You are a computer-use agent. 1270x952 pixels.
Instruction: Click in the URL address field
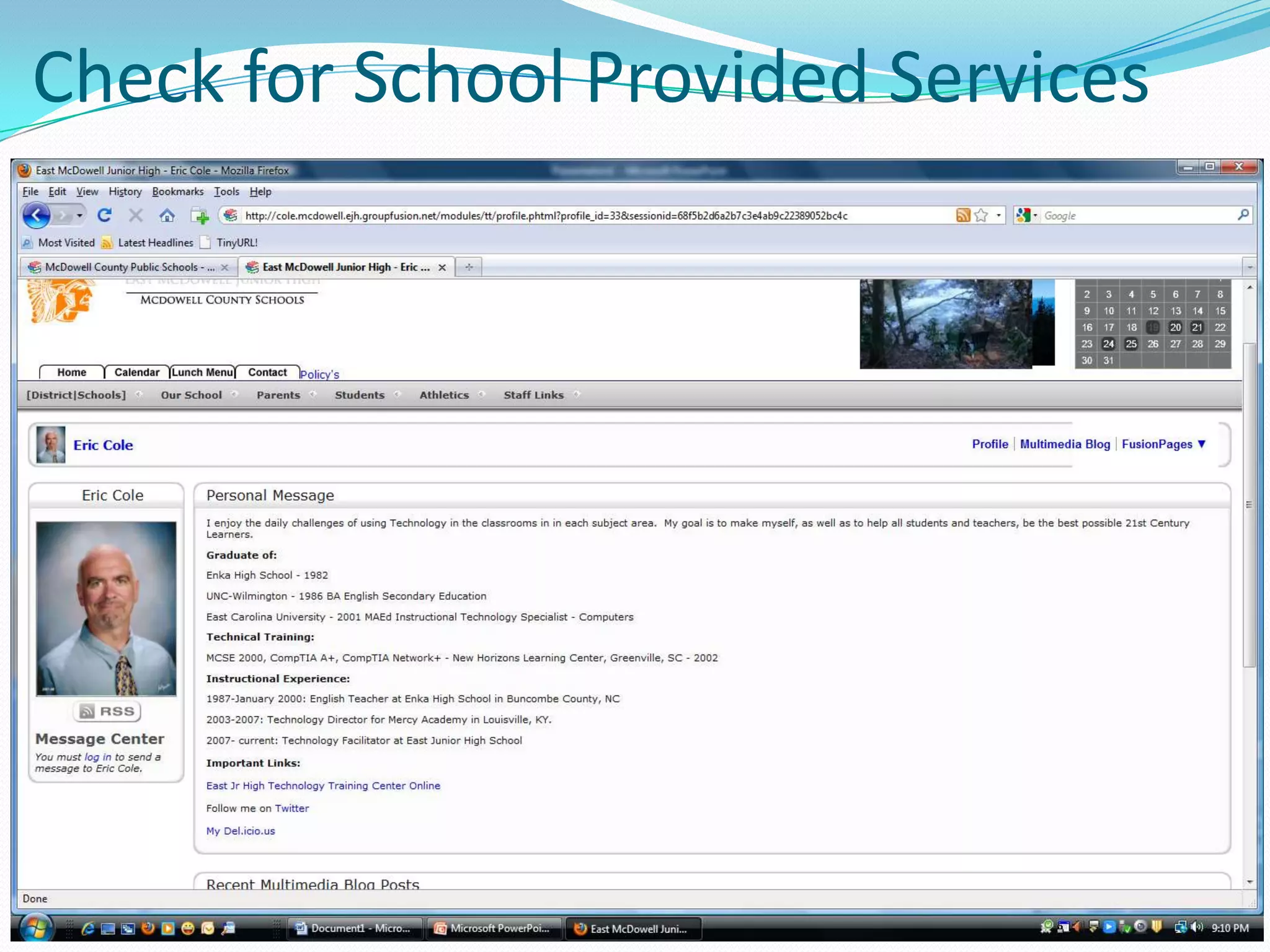[546, 216]
